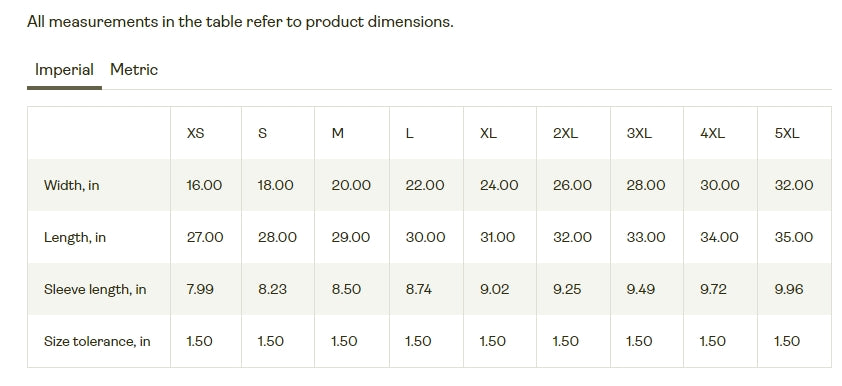Click the 2XL column header

click(x=565, y=133)
